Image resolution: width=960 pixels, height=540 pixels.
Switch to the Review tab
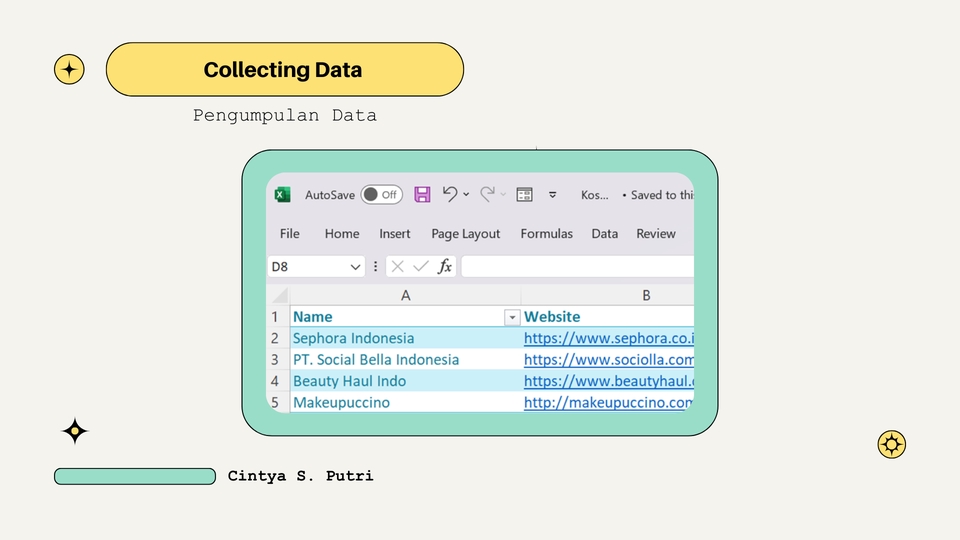pyautogui.click(x=656, y=233)
